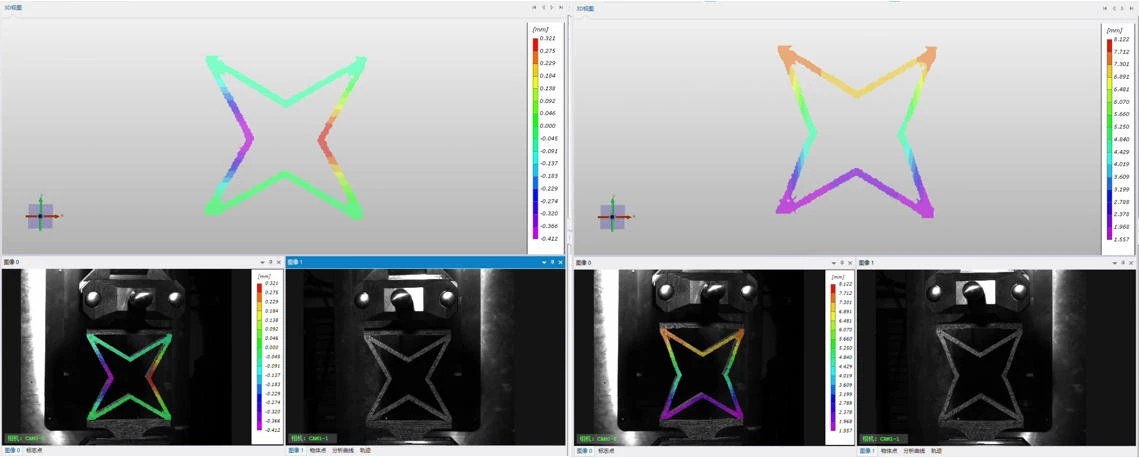
Task: Toggle pin on the blue-highlighted 图像 1 panel
Action: pyautogui.click(x=552, y=263)
